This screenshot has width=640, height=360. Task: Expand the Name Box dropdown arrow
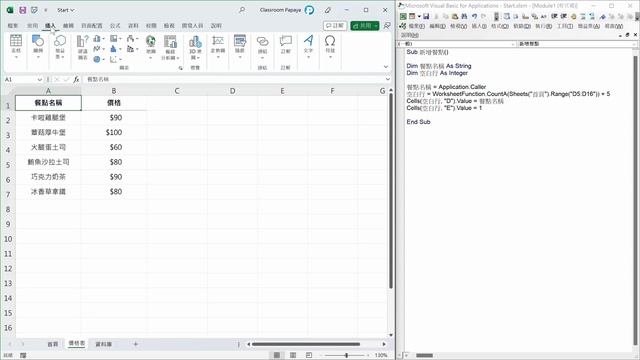pyautogui.click(x=40, y=80)
